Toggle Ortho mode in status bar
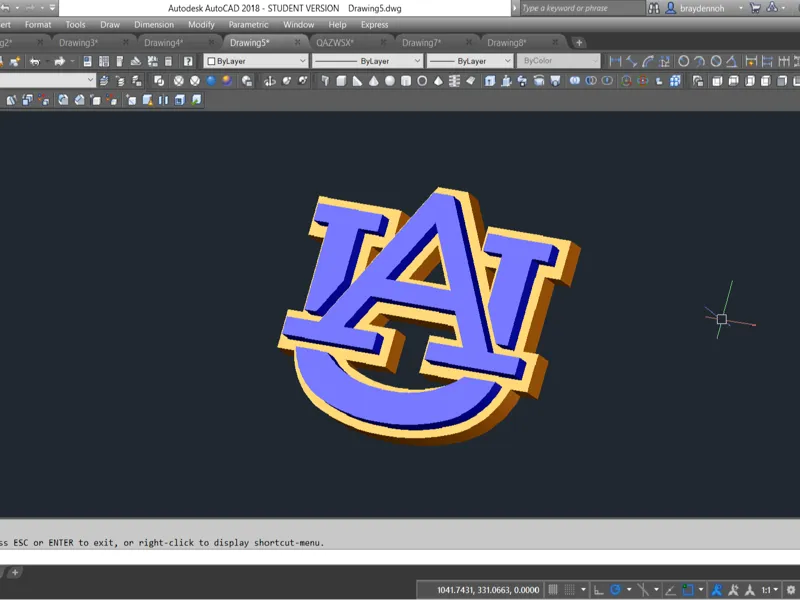 point(598,590)
